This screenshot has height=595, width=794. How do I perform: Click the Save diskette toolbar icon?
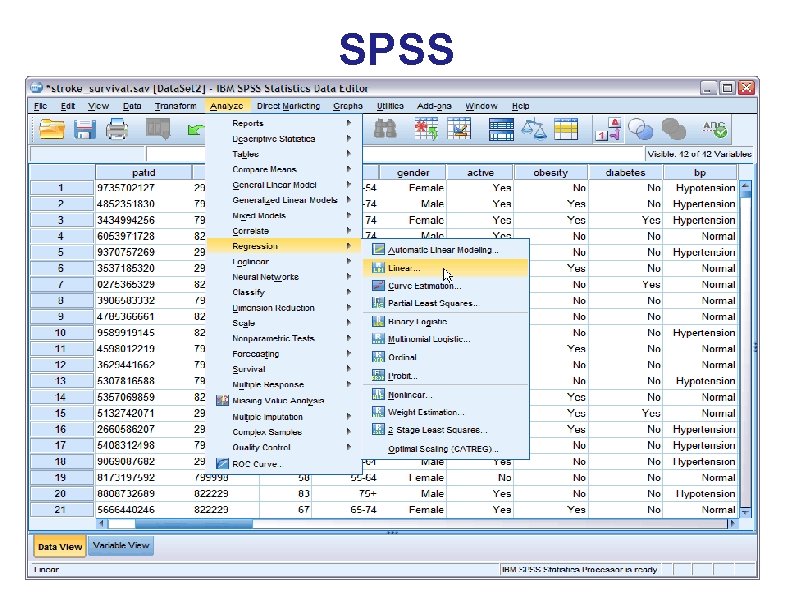coord(84,129)
